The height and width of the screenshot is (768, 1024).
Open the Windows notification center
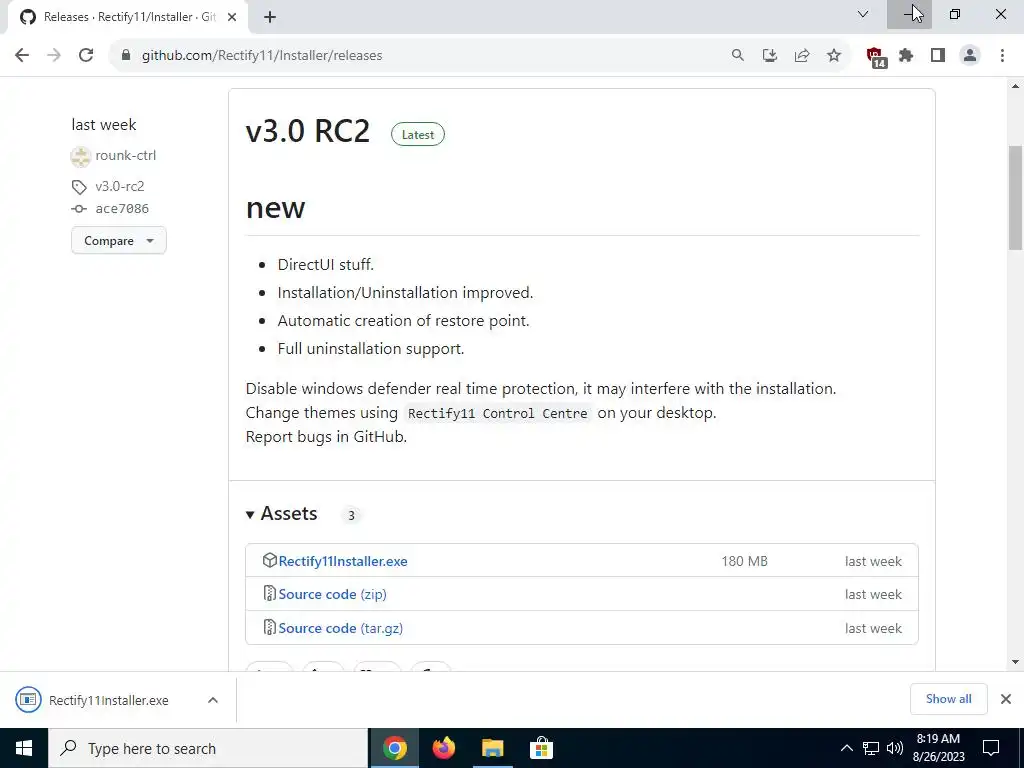(x=991, y=748)
